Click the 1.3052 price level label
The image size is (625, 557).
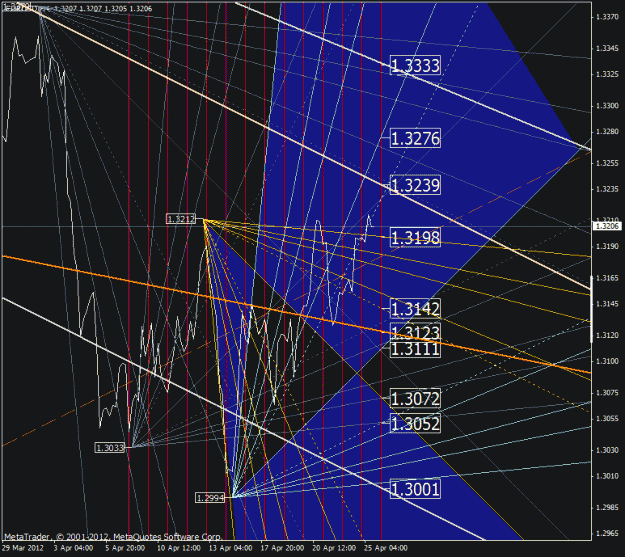pyautogui.click(x=415, y=423)
